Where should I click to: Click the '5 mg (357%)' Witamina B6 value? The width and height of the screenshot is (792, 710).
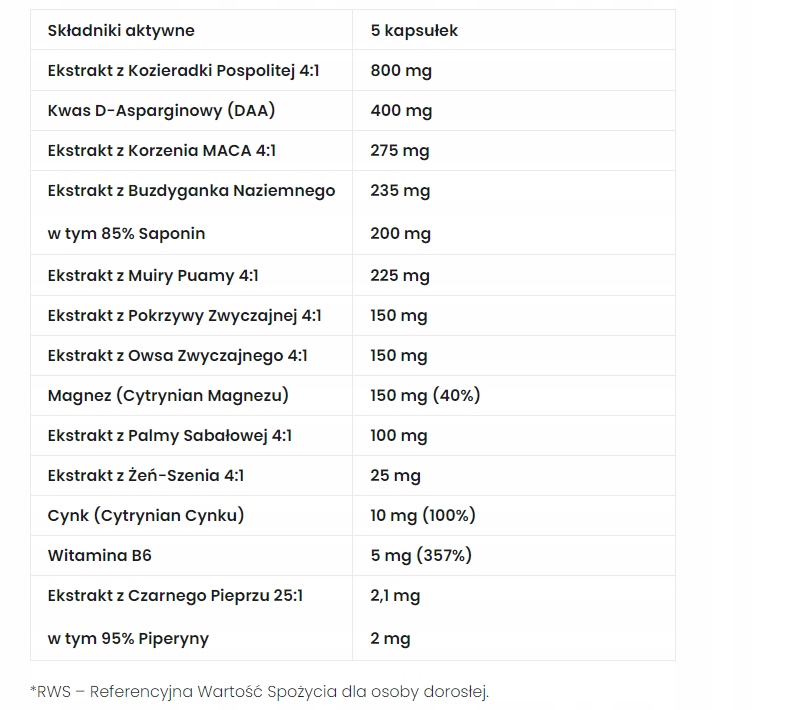pyautogui.click(x=421, y=555)
